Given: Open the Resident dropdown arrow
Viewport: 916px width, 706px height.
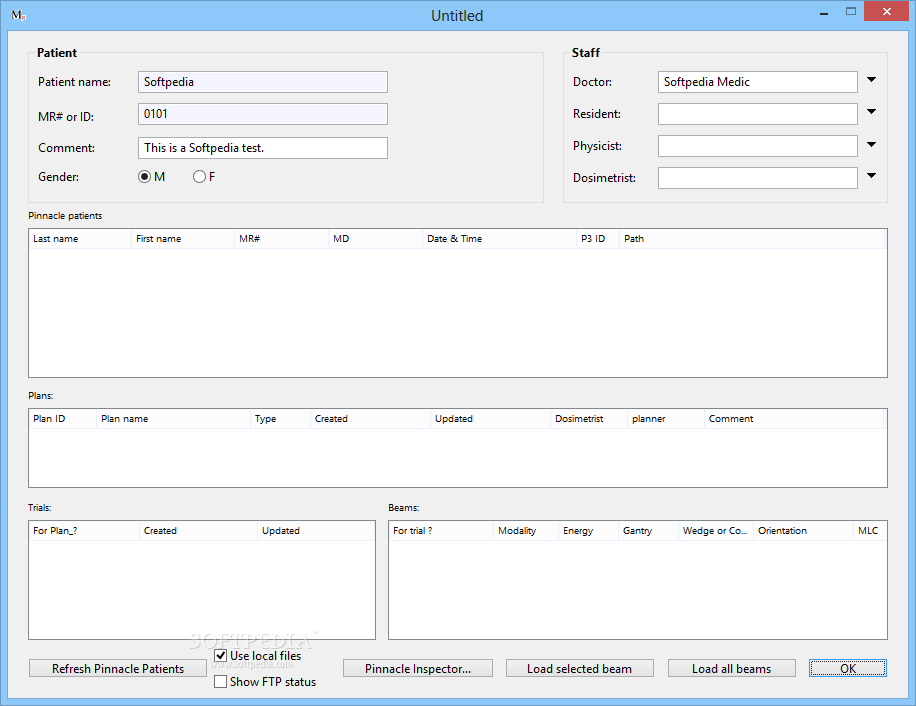Looking at the screenshot, I should tap(871, 112).
